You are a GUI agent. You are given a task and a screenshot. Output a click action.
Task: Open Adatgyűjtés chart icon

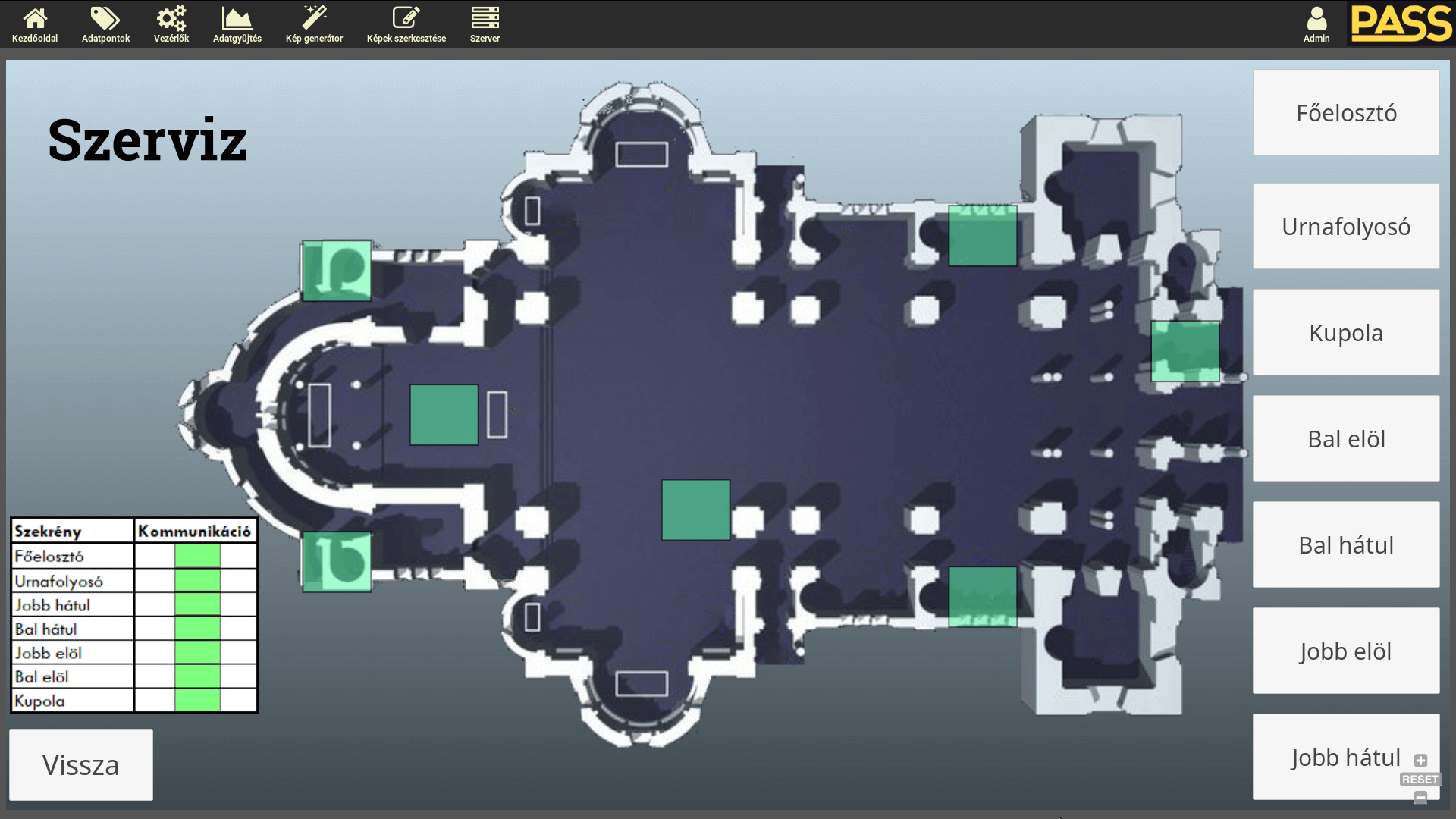click(x=237, y=18)
